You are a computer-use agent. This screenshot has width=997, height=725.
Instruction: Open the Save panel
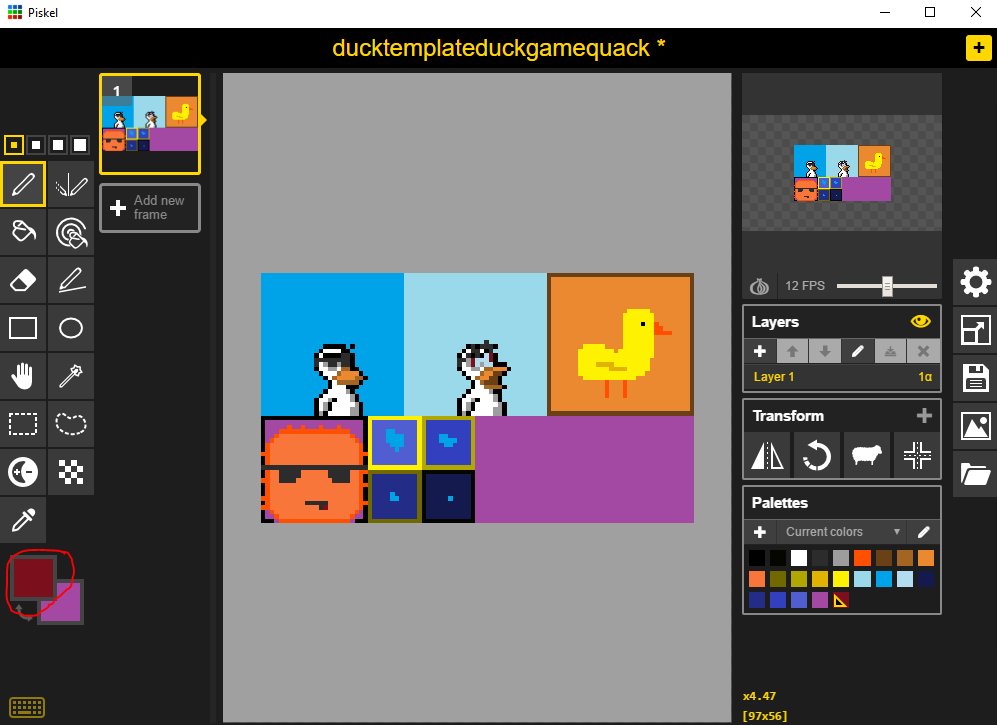click(x=975, y=378)
